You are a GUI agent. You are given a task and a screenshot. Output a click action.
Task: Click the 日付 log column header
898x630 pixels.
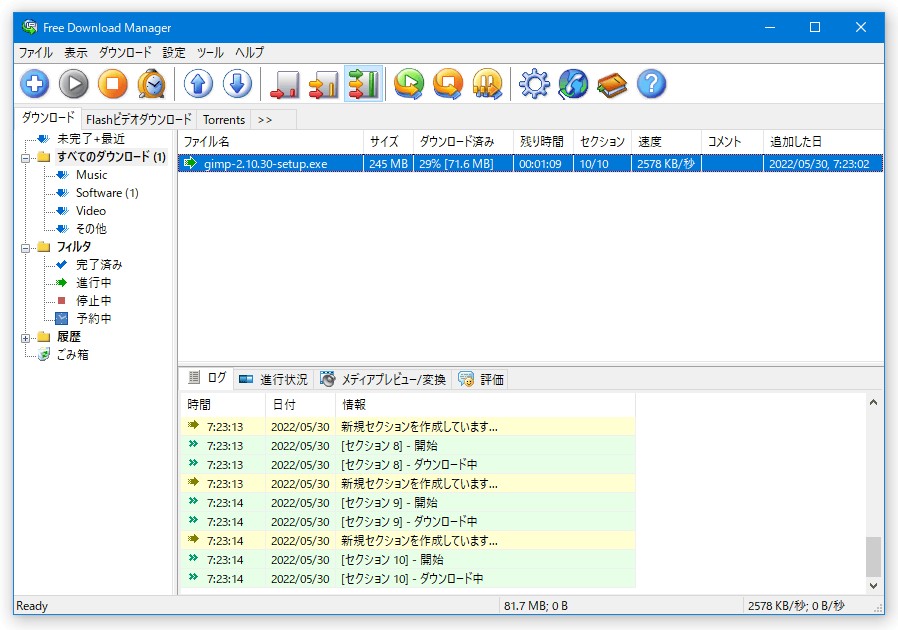click(x=300, y=404)
